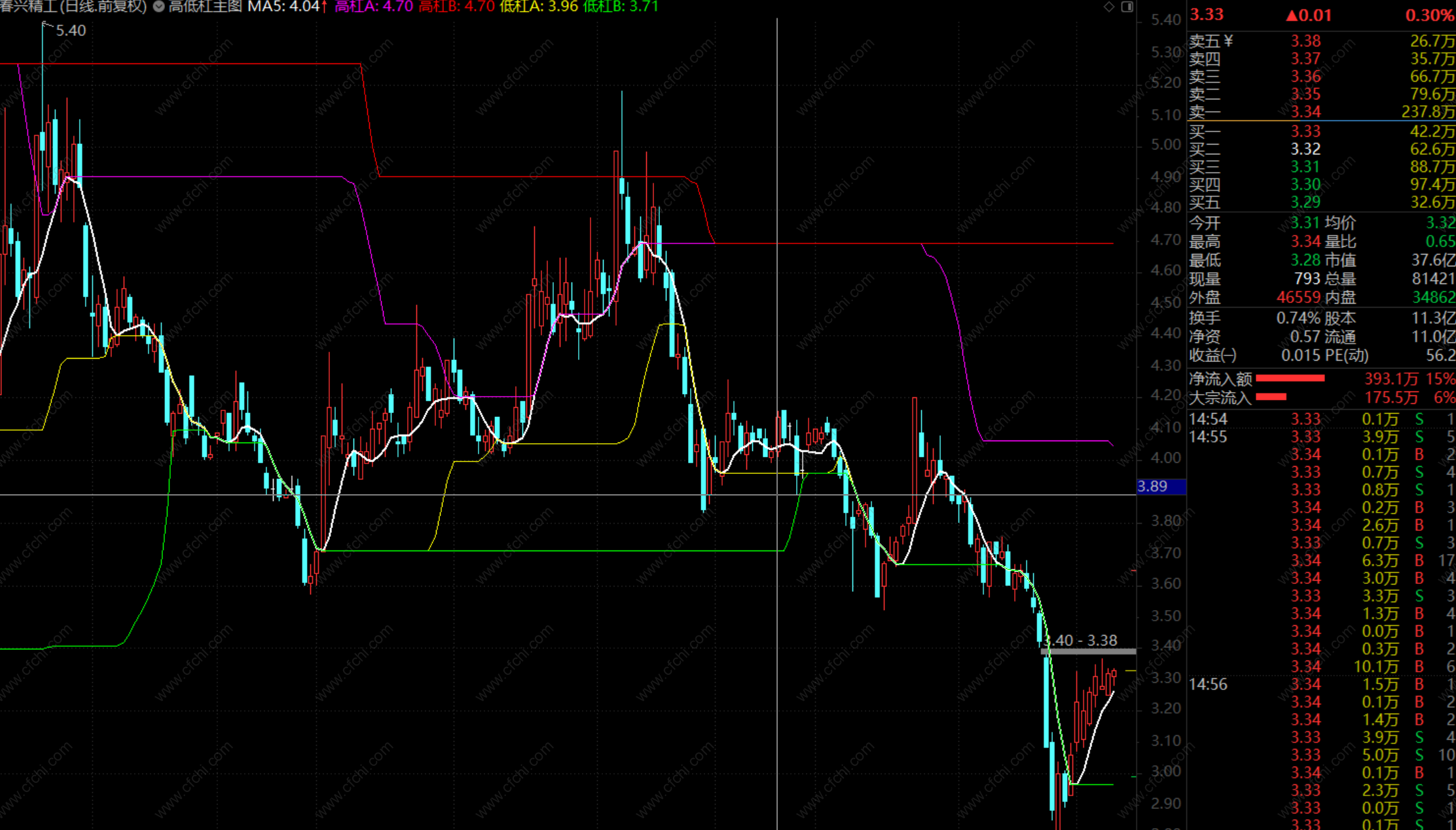Click the 大宗流入 label row
This screenshot has height=830, width=1456.
(x=1220, y=397)
